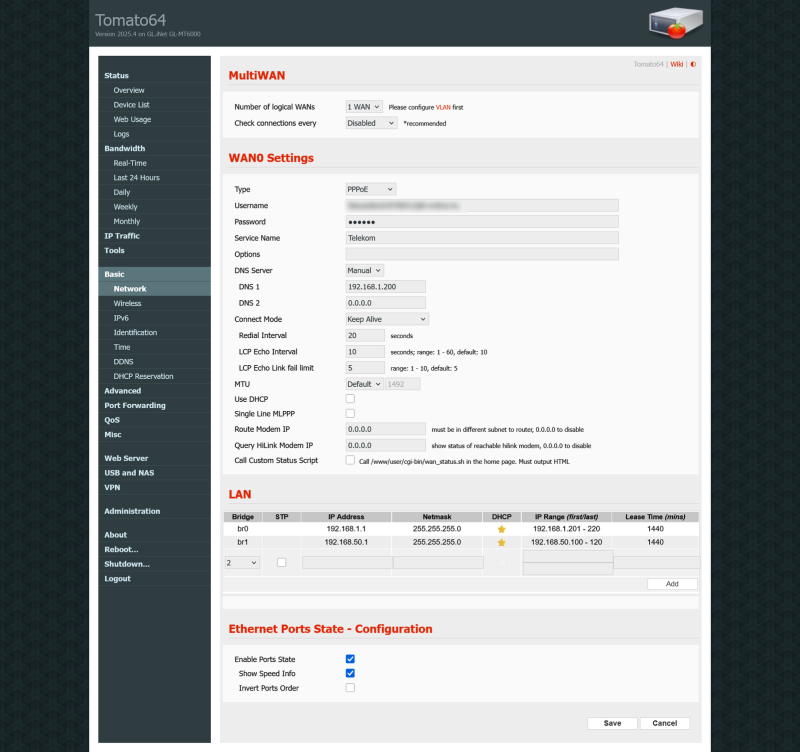
Task: Open the Advanced menu section
Action: tap(122, 391)
